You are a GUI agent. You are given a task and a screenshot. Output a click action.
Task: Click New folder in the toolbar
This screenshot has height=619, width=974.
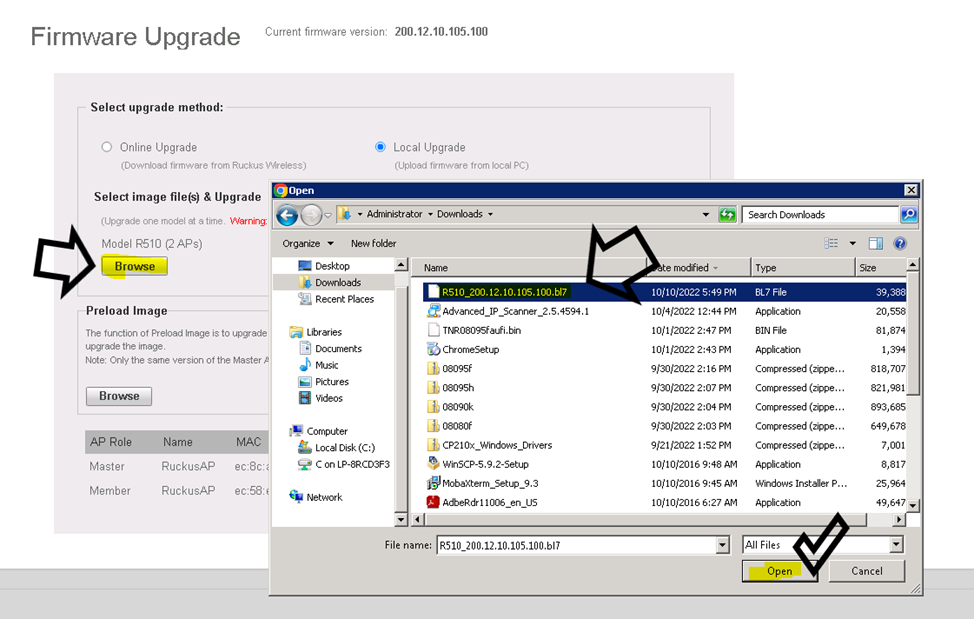click(x=373, y=243)
